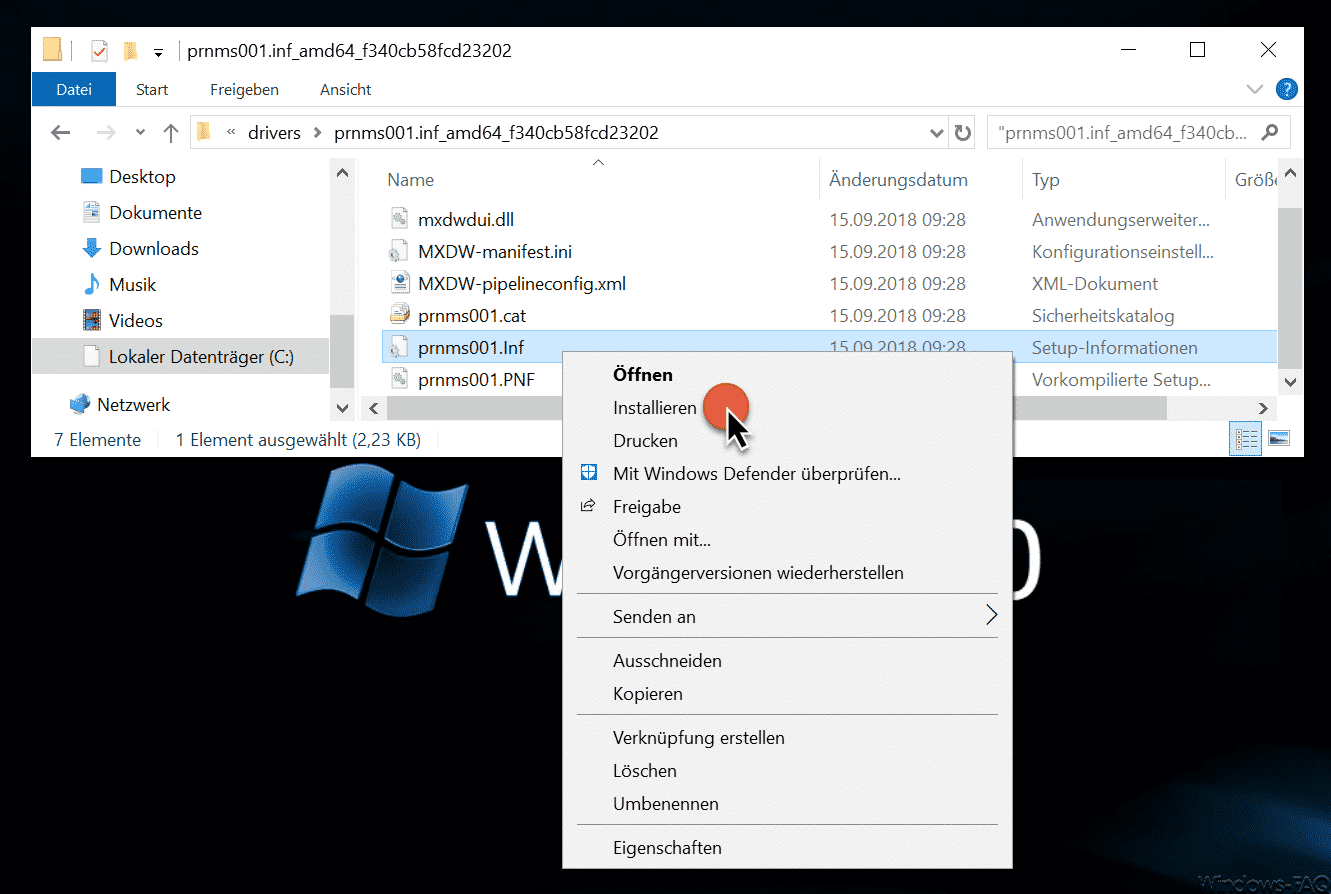Click the MXDW-manifest.ini file icon
1331x894 pixels.
pos(399,251)
